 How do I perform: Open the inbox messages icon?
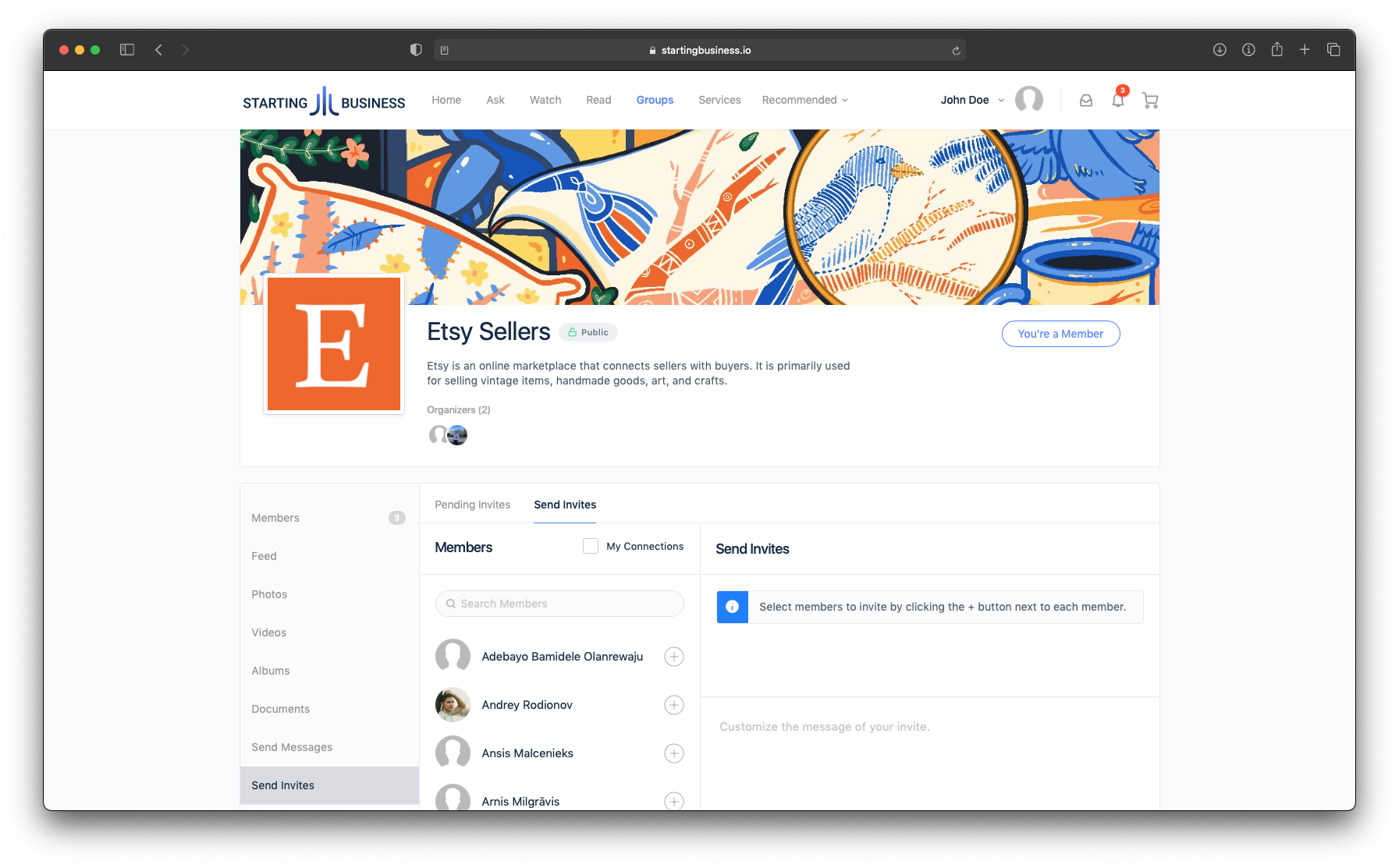1086,100
